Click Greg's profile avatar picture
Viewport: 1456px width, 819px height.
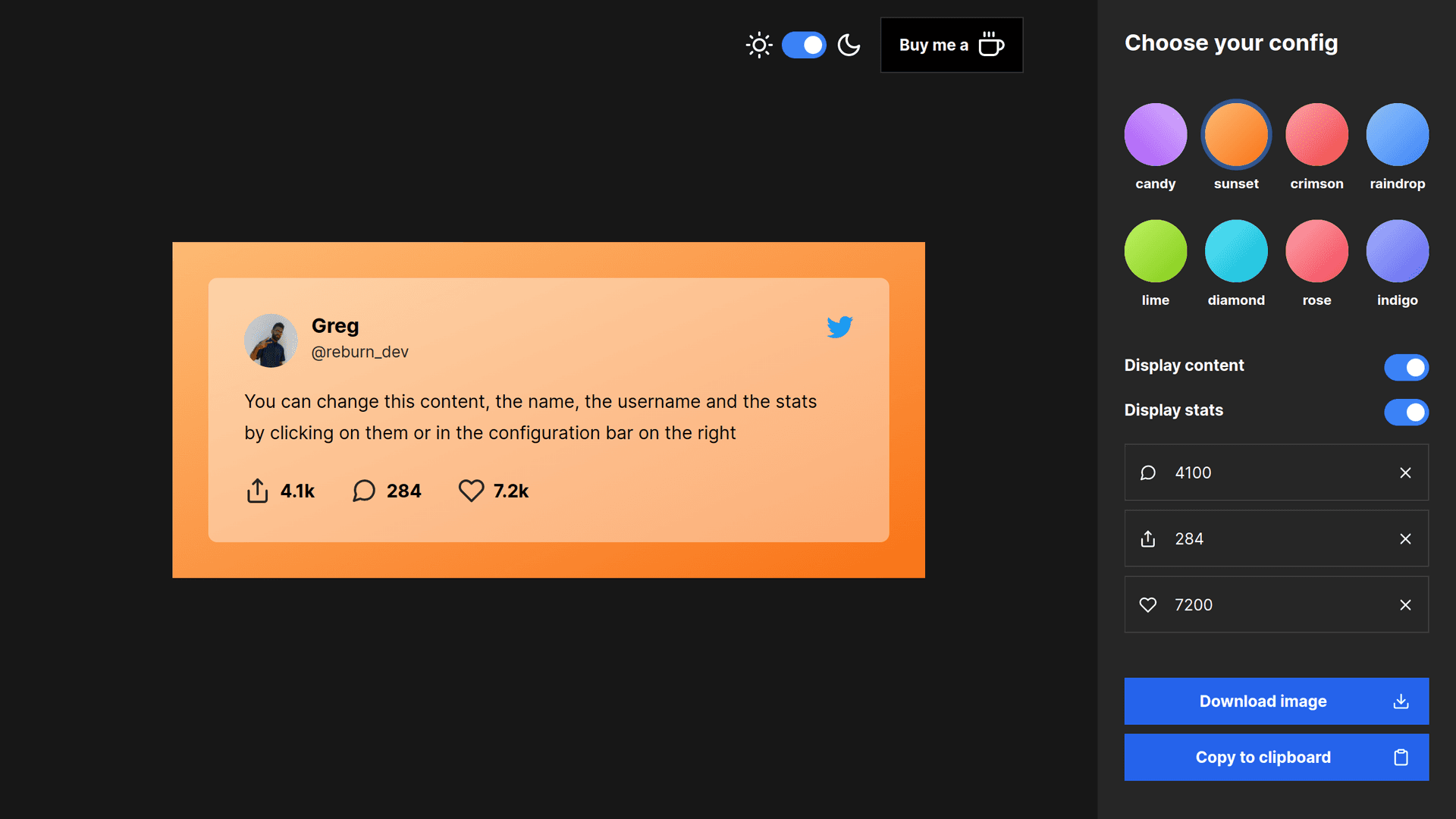271,340
